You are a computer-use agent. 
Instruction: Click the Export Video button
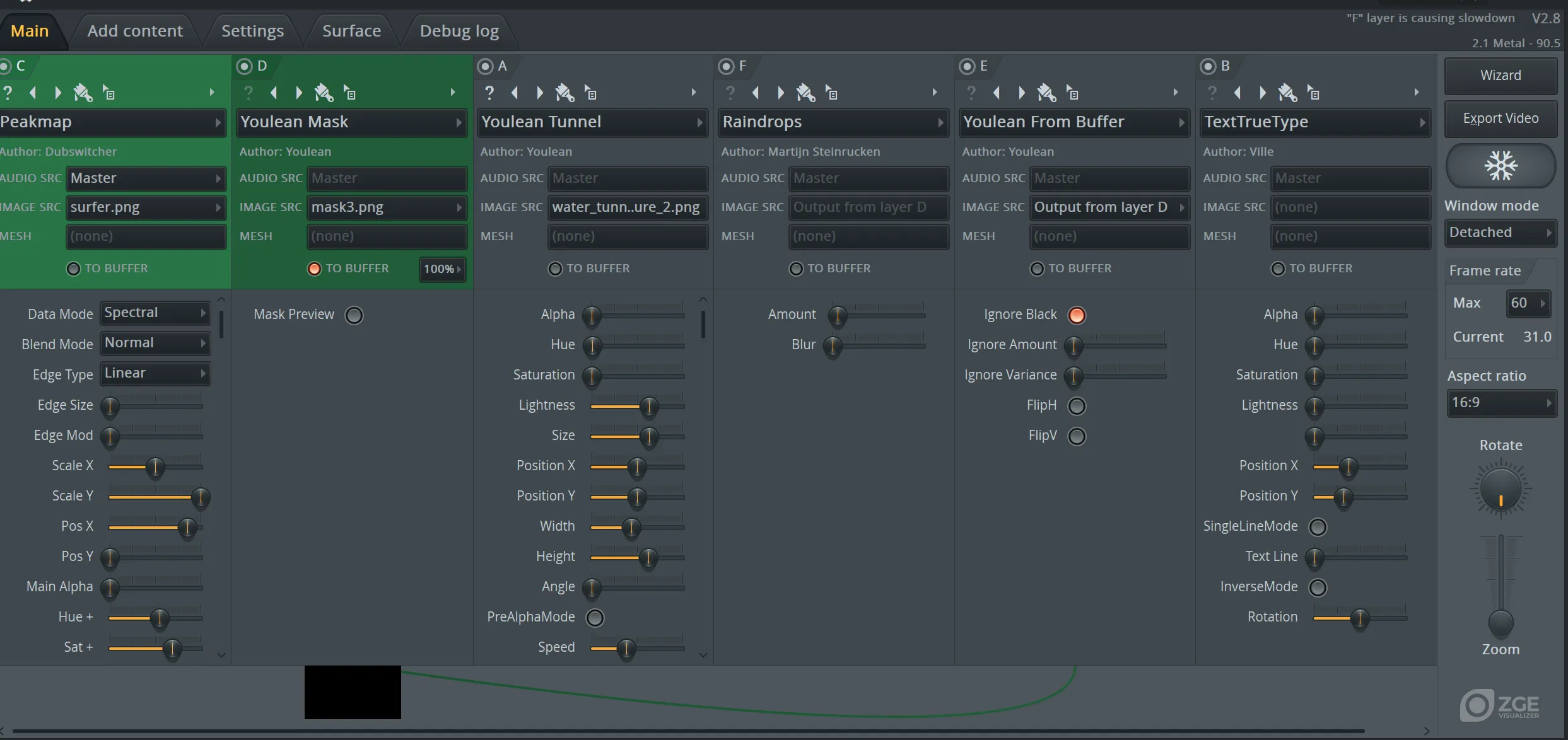pyautogui.click(x=1501, y=119)
